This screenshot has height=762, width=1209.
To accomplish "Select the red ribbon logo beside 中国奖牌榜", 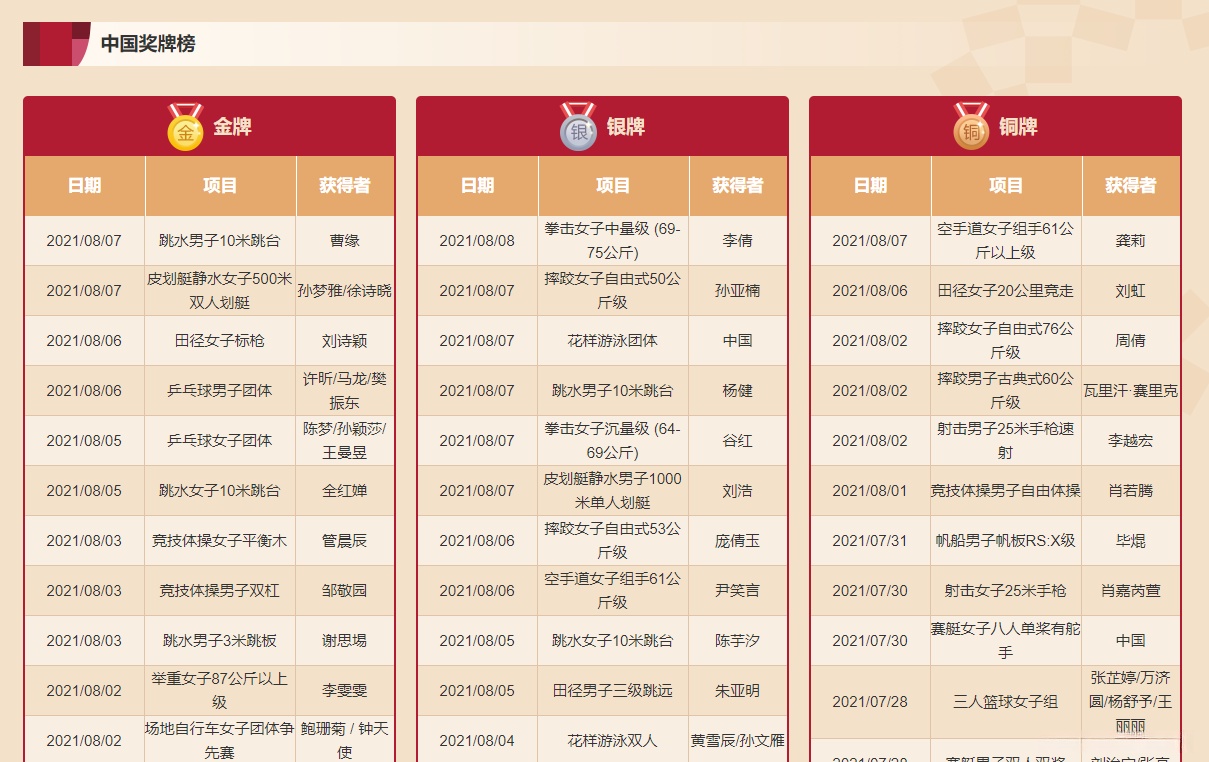I will tap(57, 43).
